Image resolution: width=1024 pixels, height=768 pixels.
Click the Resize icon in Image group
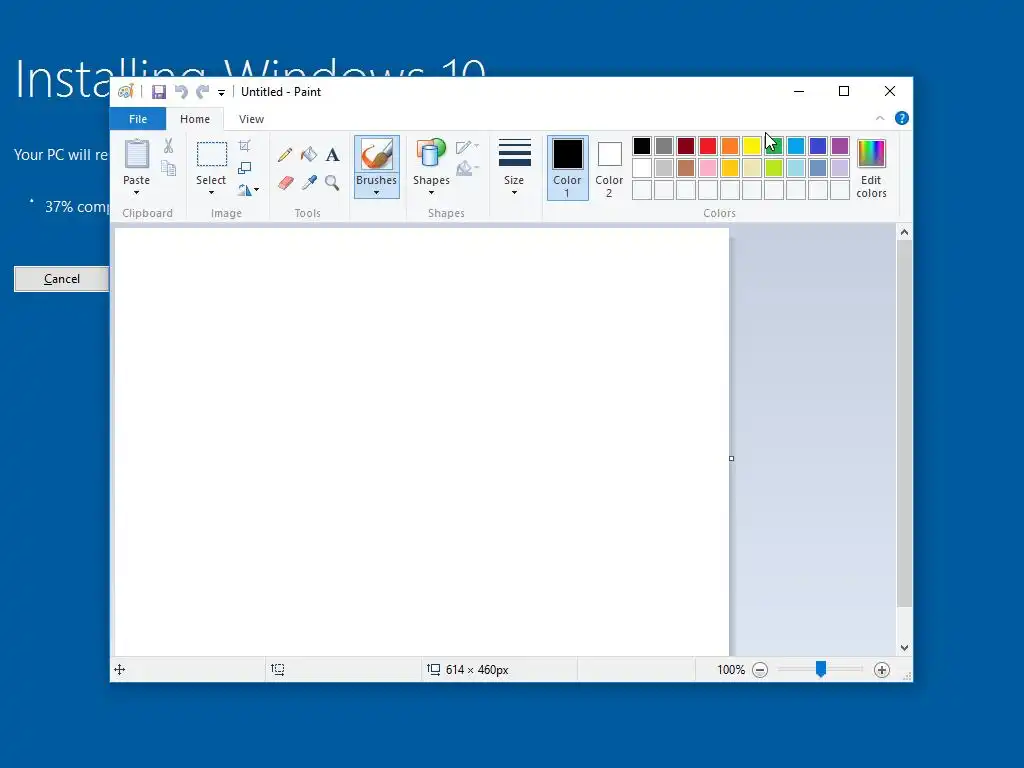pos(245,168)
